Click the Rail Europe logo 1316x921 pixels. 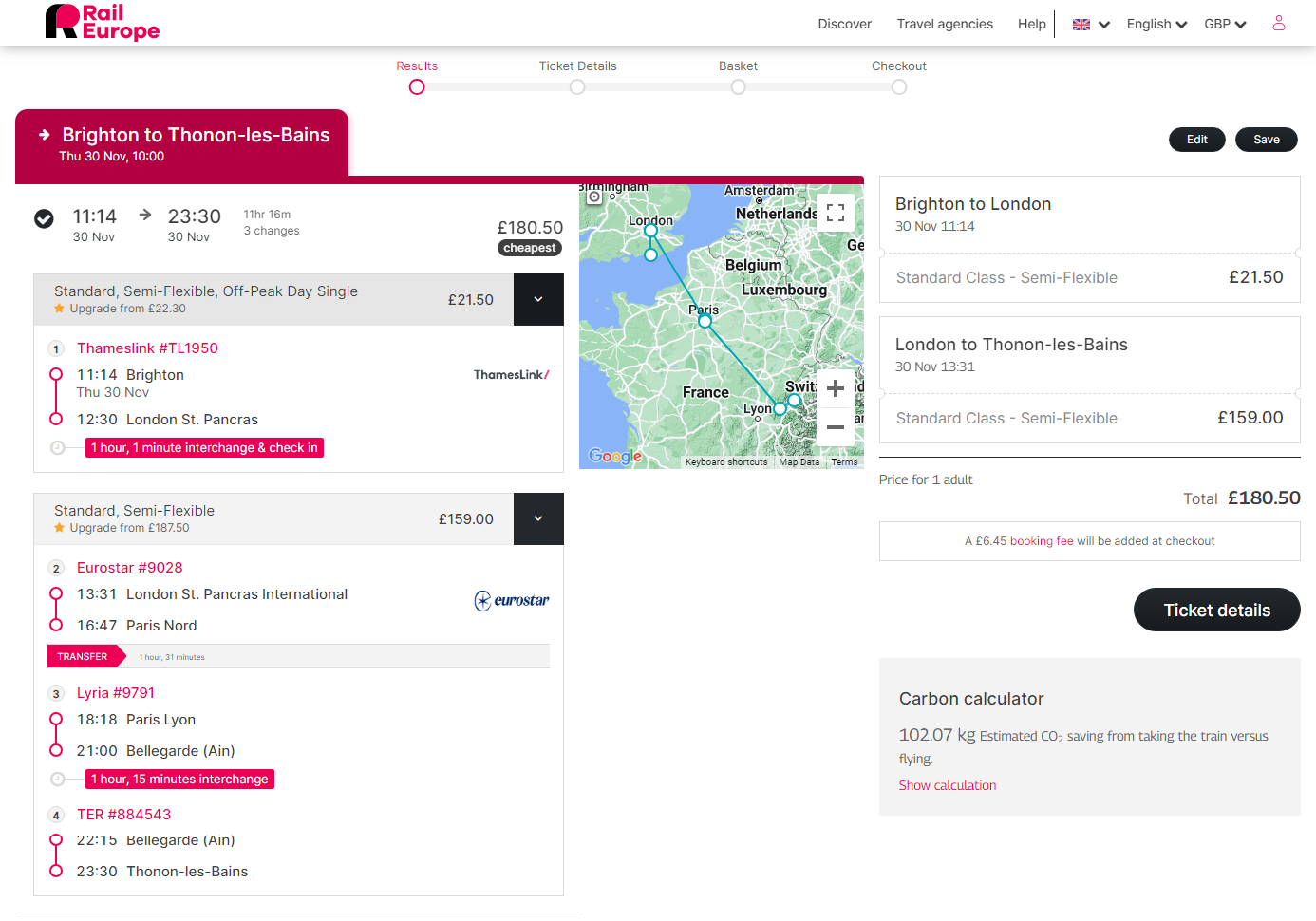tap(103, 23)
